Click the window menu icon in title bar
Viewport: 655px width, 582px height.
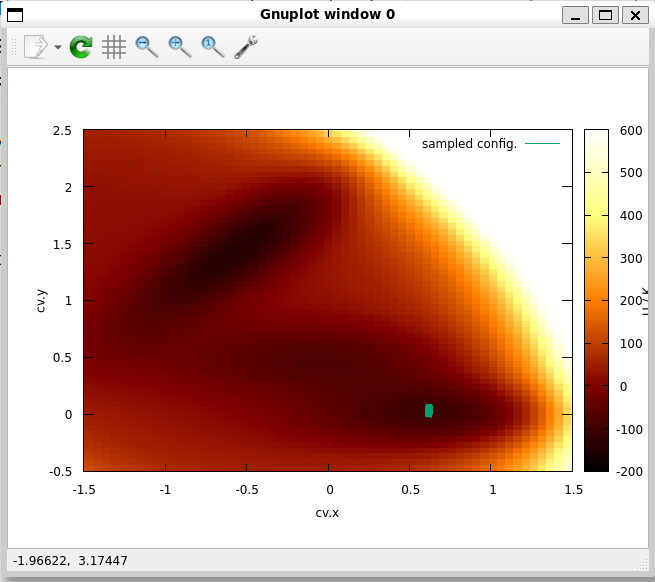pos(15,15)
